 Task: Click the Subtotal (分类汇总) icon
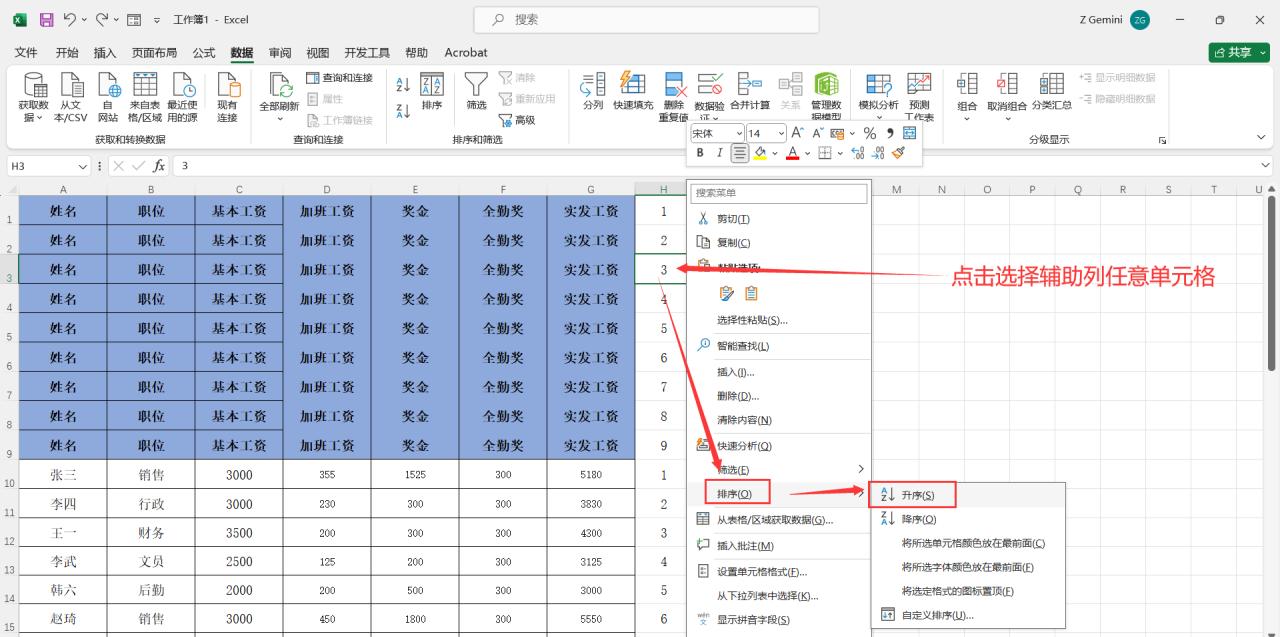pyautogui.click(x=1051, y=92)
